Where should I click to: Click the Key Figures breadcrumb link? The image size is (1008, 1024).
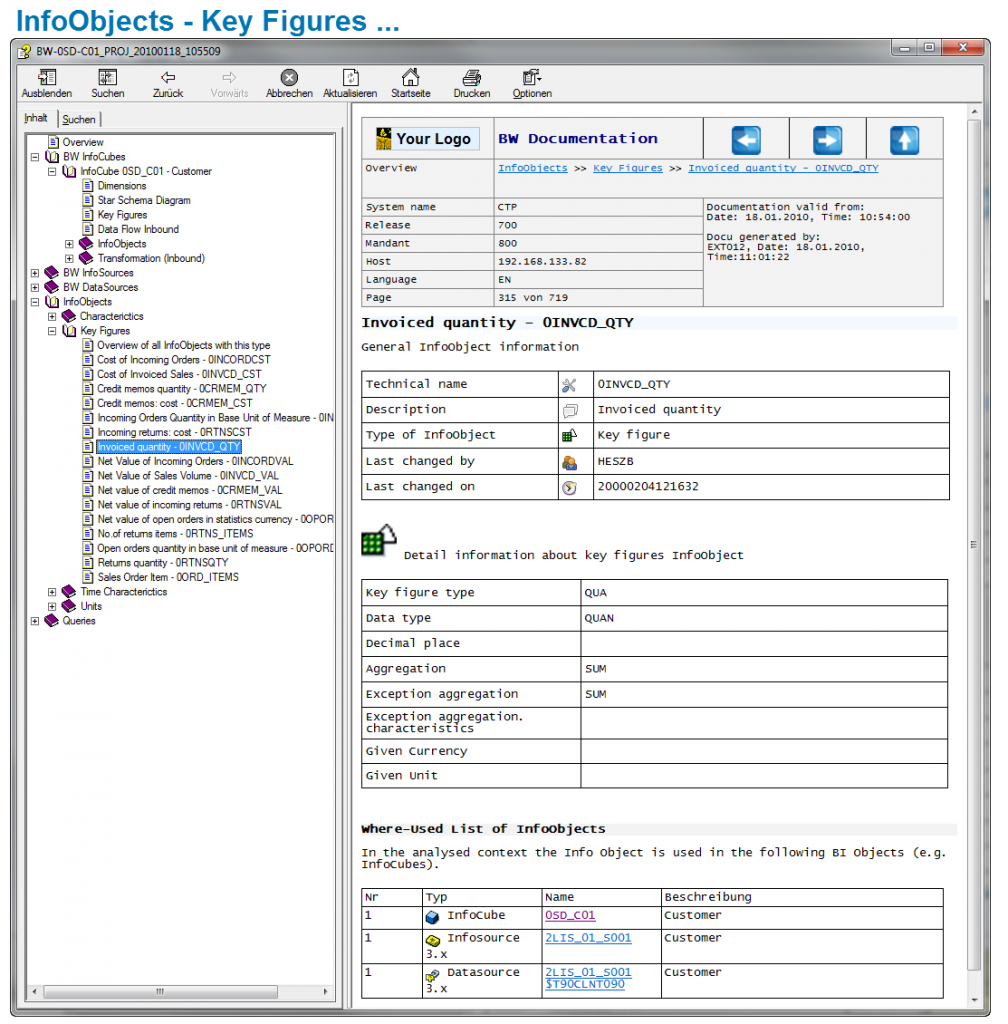[x=628, y=168]
